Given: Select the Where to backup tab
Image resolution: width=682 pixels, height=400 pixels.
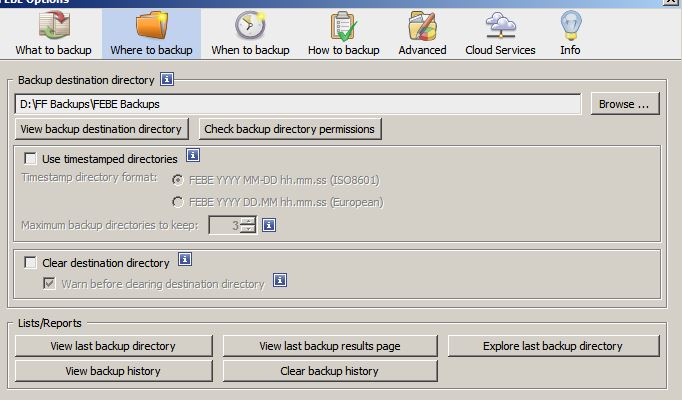Looking at the screenshot, I should [151, 34].
